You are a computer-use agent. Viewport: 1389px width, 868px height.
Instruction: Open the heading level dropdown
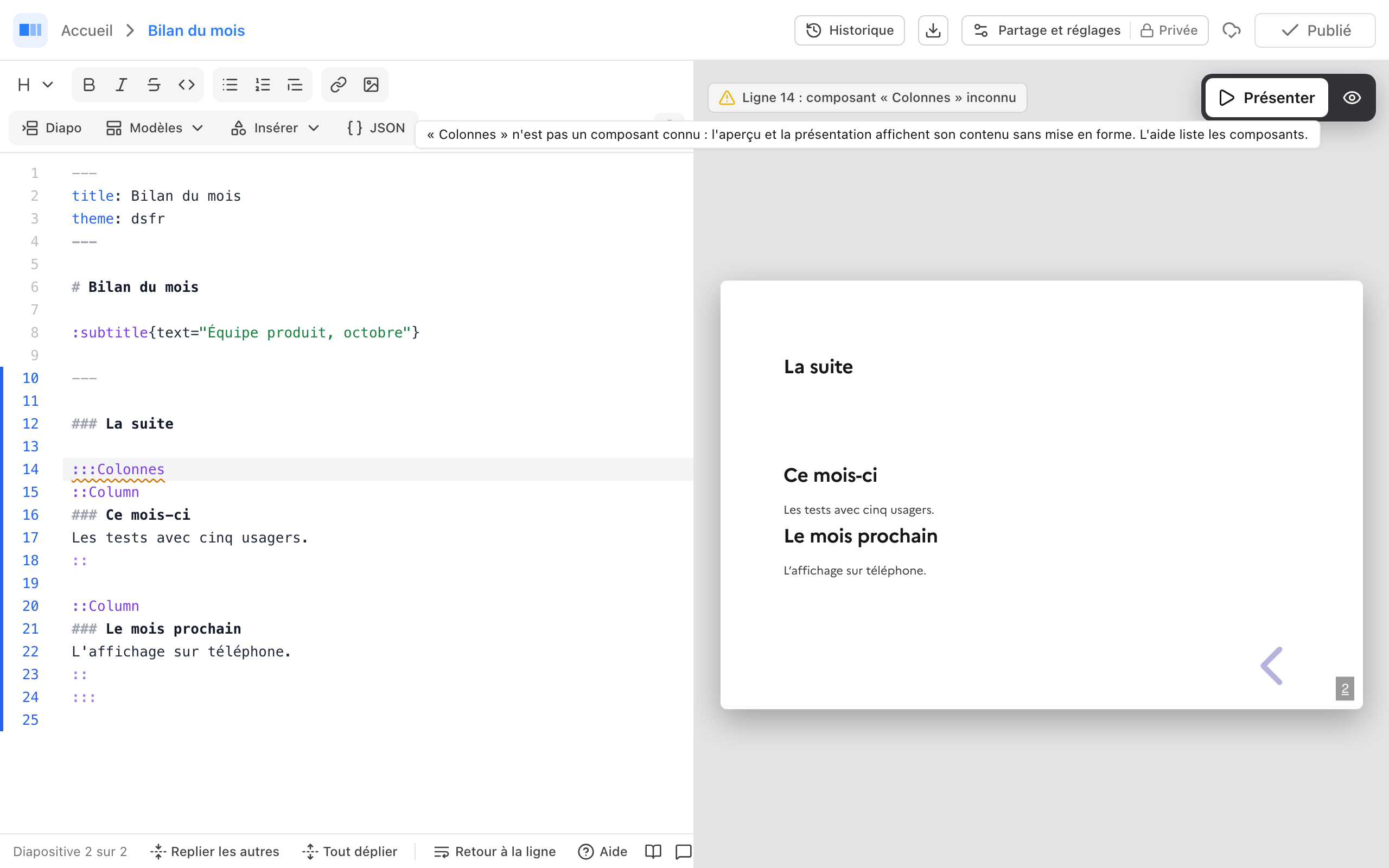[x=35, y=85]
